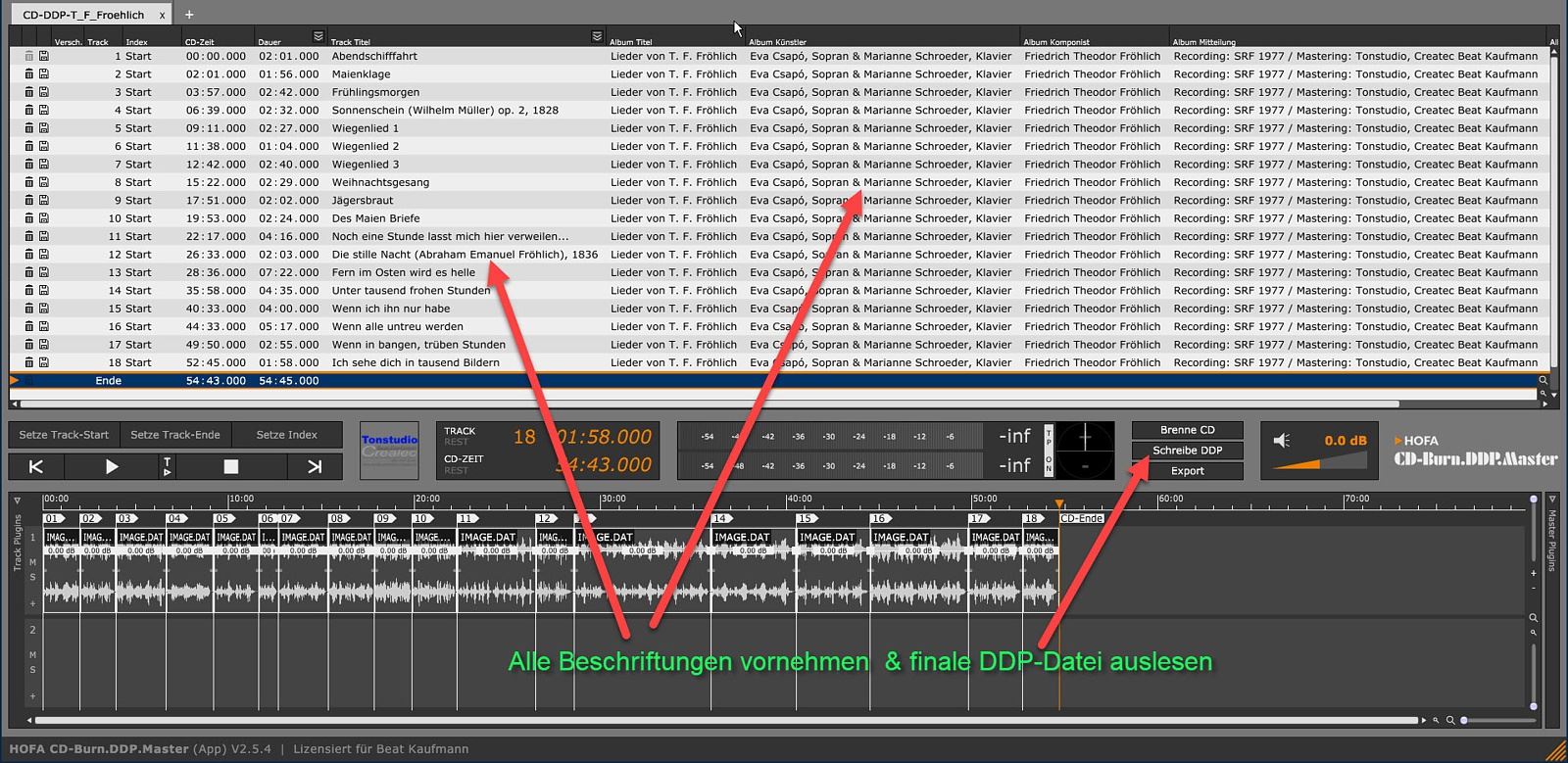This screenshot has width=1568, height=763.
Task: Stop playback with the Stop button
Action: [231, 467]
